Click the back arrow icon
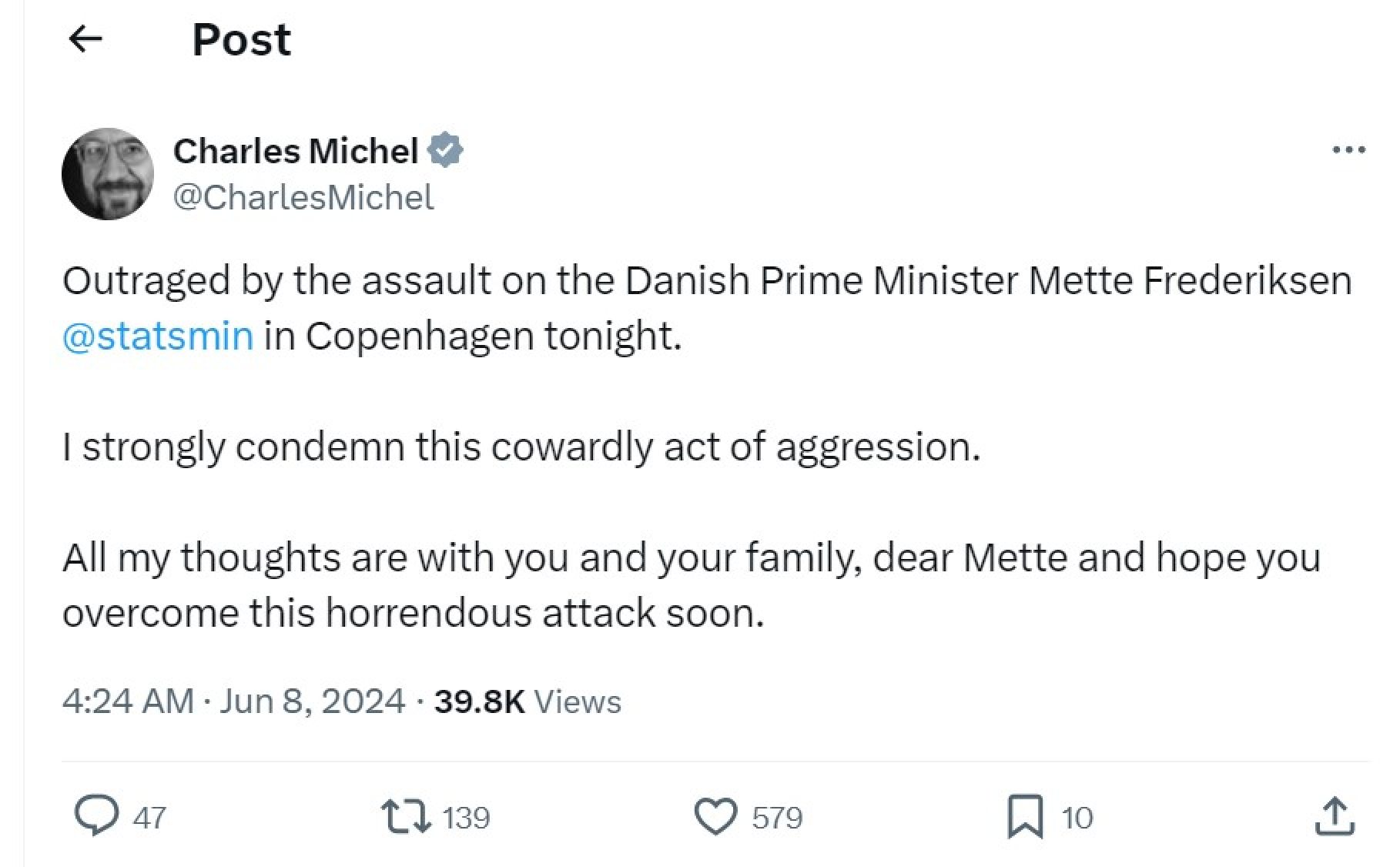1400x867 pixels. [85, 39]
